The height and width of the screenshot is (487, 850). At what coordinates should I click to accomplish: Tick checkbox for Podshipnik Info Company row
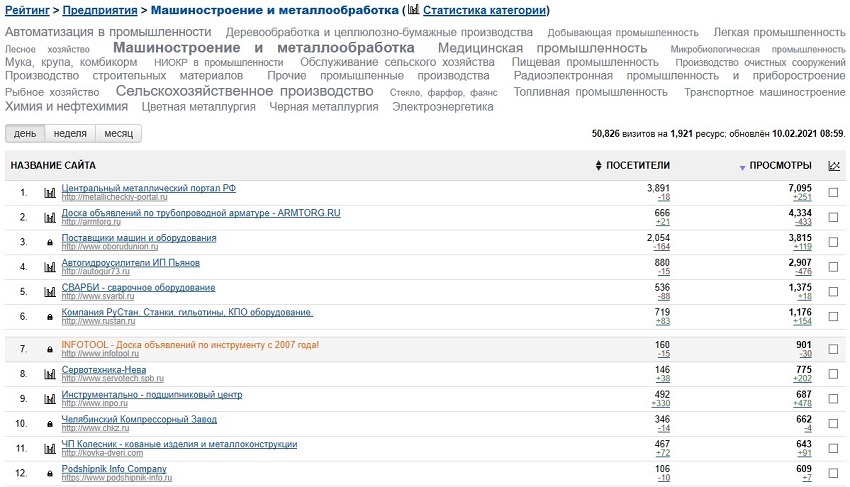pyautogui.click(x=833, y=473)
